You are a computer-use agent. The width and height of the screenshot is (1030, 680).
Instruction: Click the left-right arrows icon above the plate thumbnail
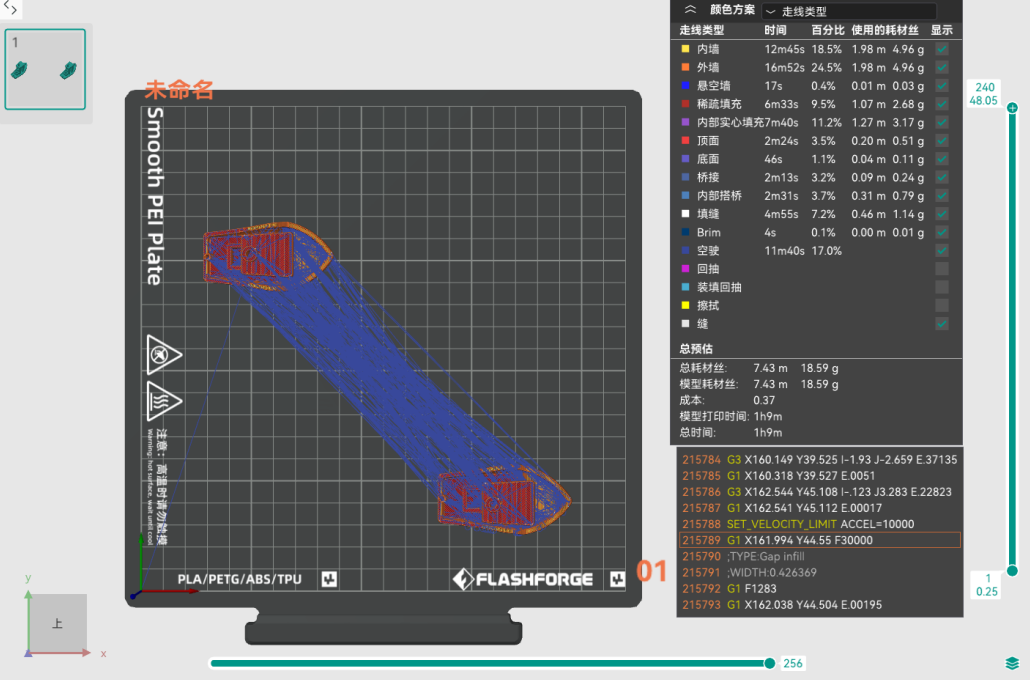tap(11, 8)
